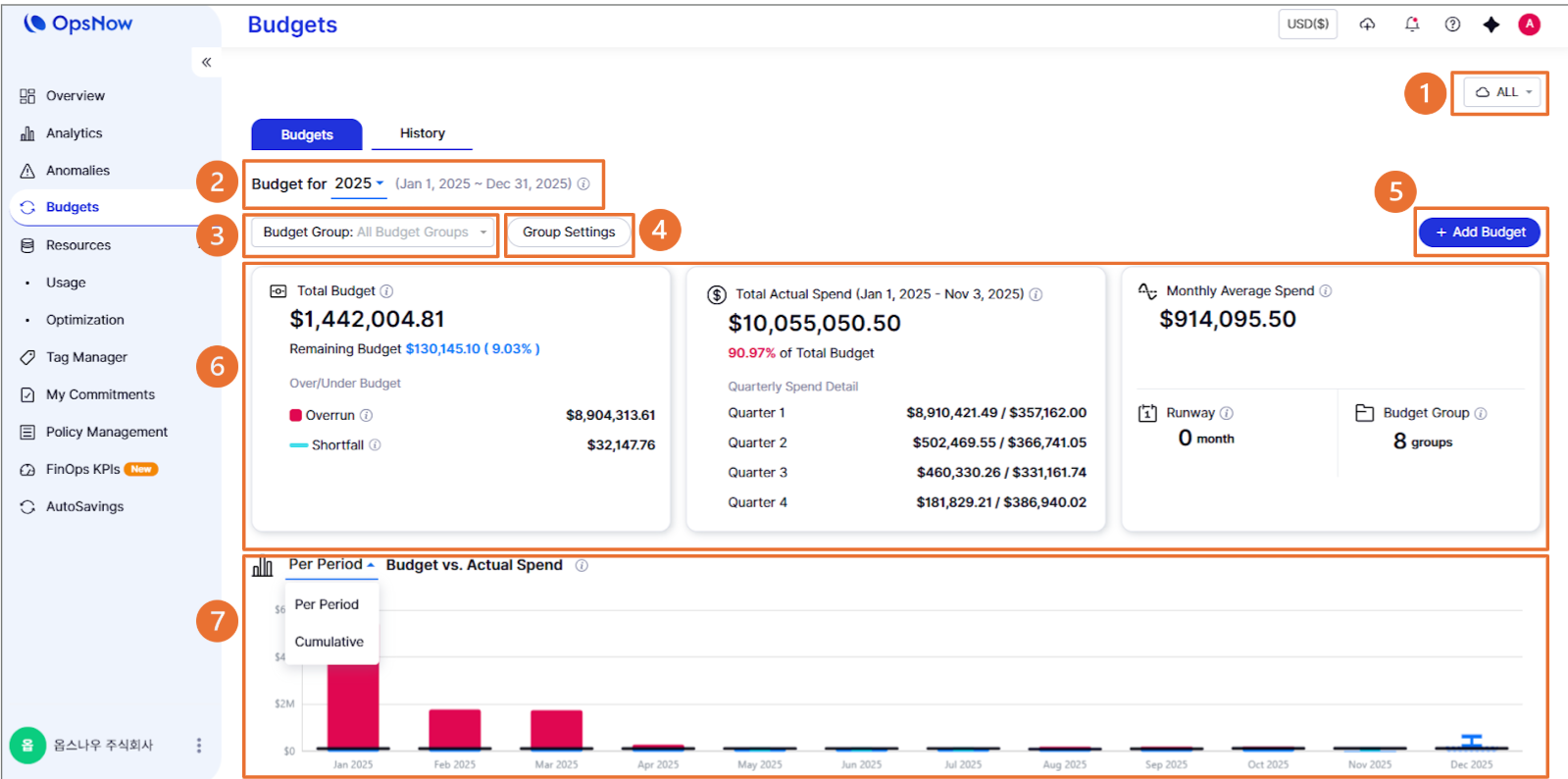This screenshot has width=1568, height=779.
Task: Go to Anomalies in the sidebar
Action: [x=77, y=171]
